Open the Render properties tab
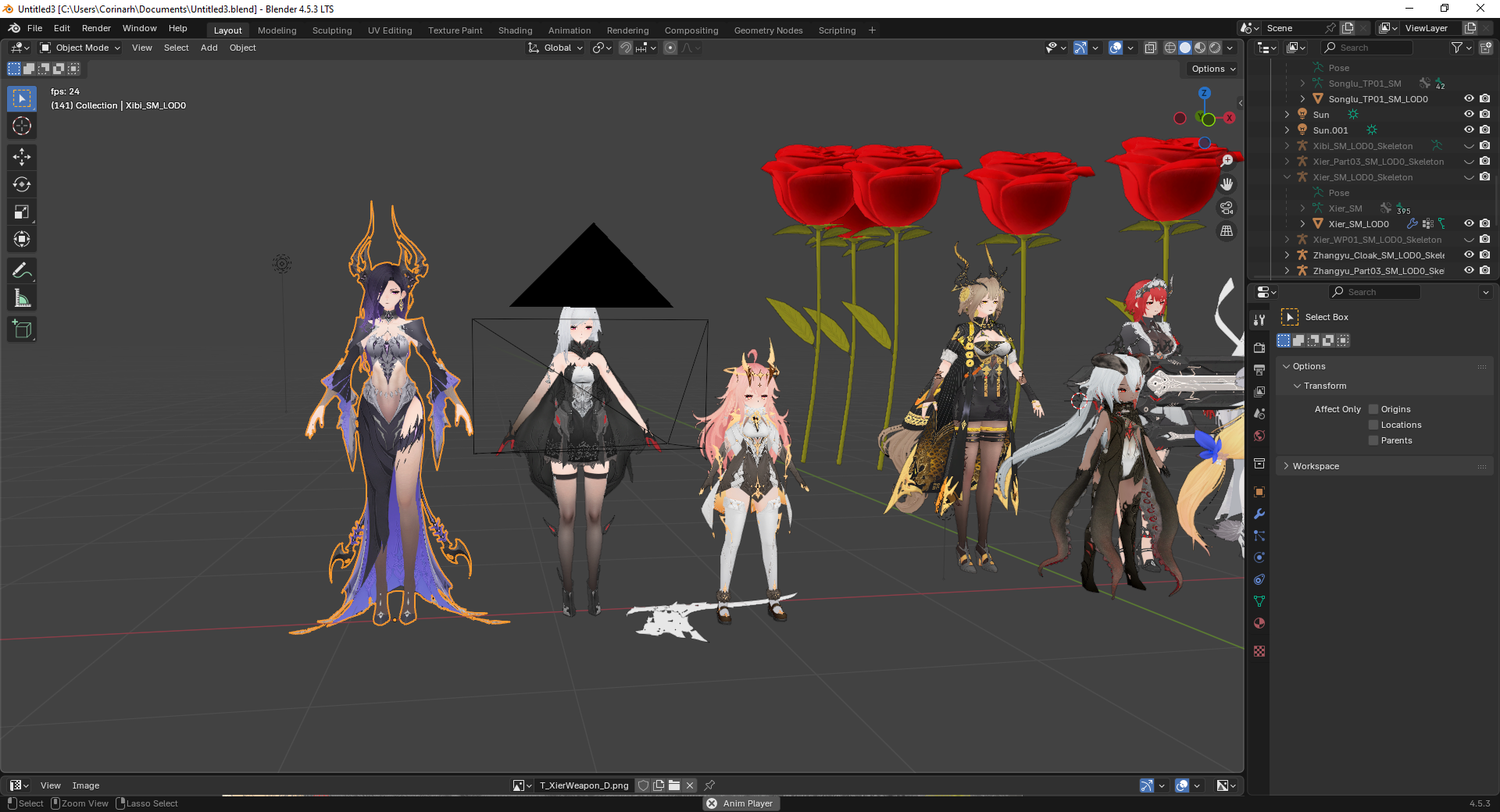 1259,347
